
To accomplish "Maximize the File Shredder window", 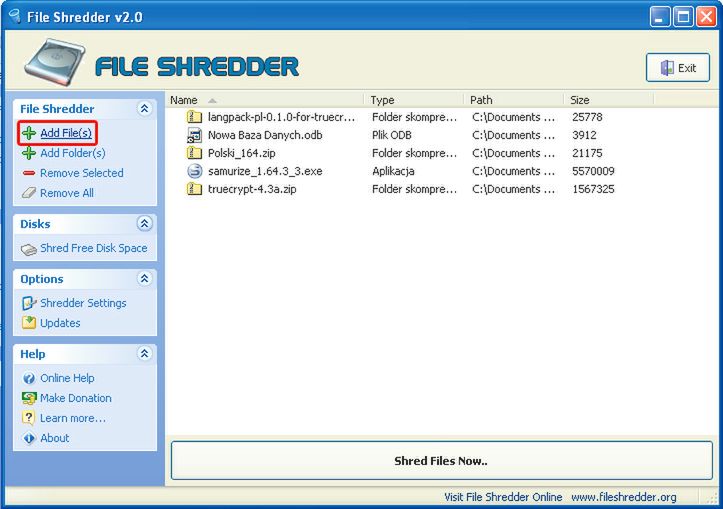I will pos(683,17).
